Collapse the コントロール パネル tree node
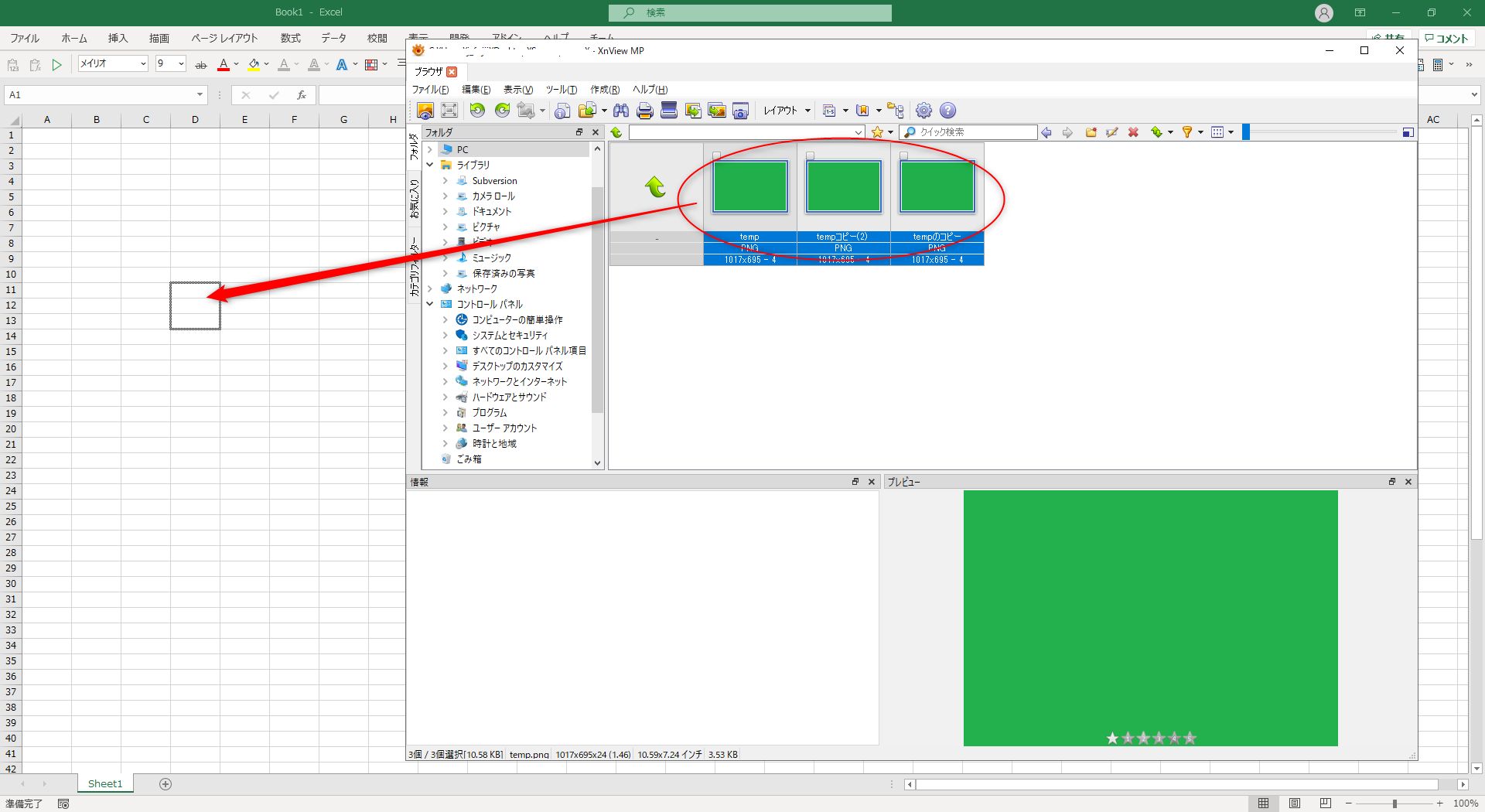 coord(430,304)
